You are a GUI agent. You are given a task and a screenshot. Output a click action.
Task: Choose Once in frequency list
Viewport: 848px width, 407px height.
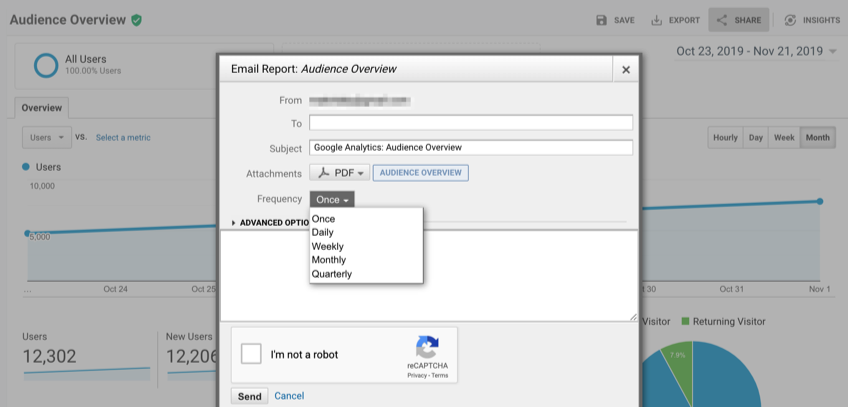(x=323, y=219)
